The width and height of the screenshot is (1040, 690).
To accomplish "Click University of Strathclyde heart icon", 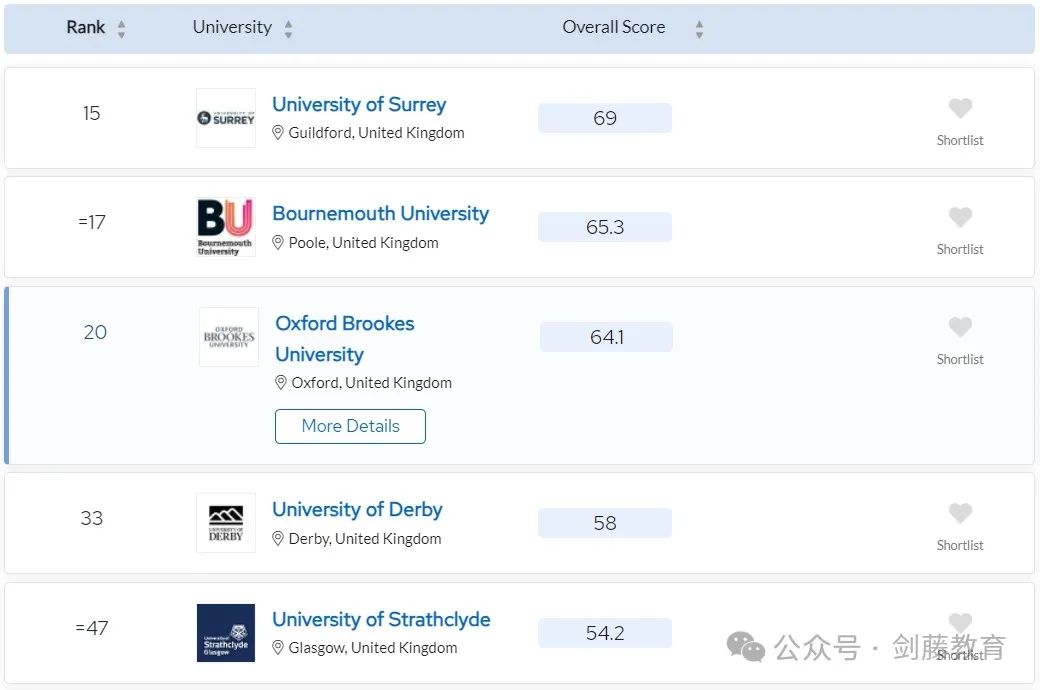I will [960, 622].
